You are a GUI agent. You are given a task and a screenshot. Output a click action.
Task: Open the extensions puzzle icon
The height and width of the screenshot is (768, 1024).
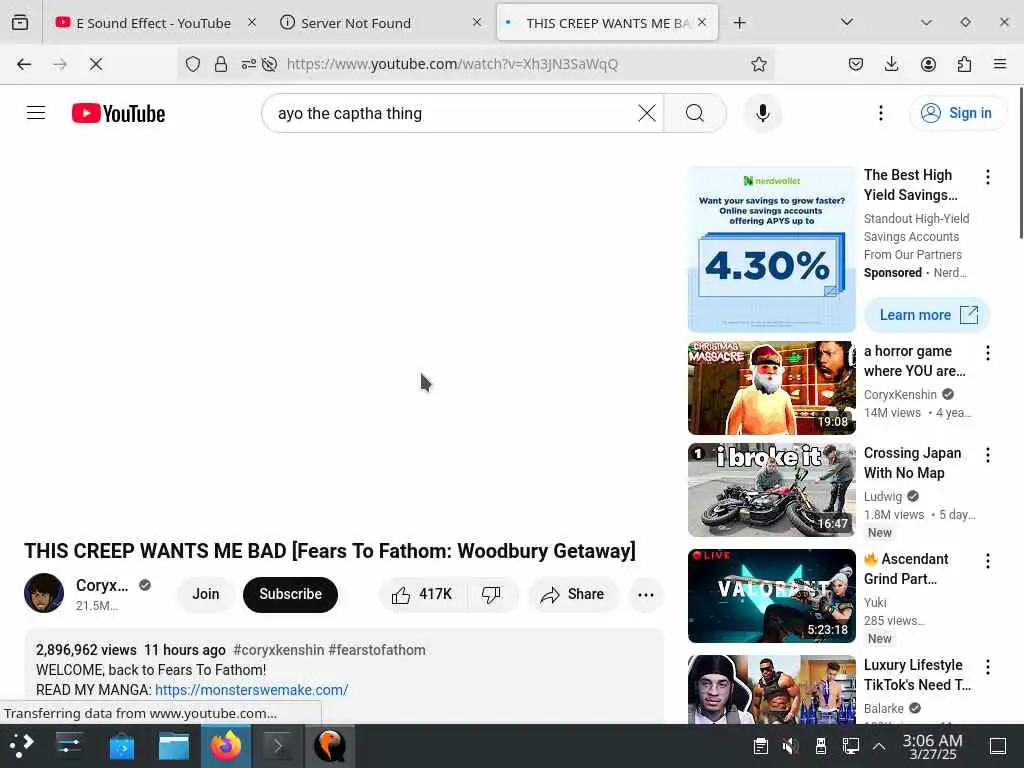tap(964, 64)
